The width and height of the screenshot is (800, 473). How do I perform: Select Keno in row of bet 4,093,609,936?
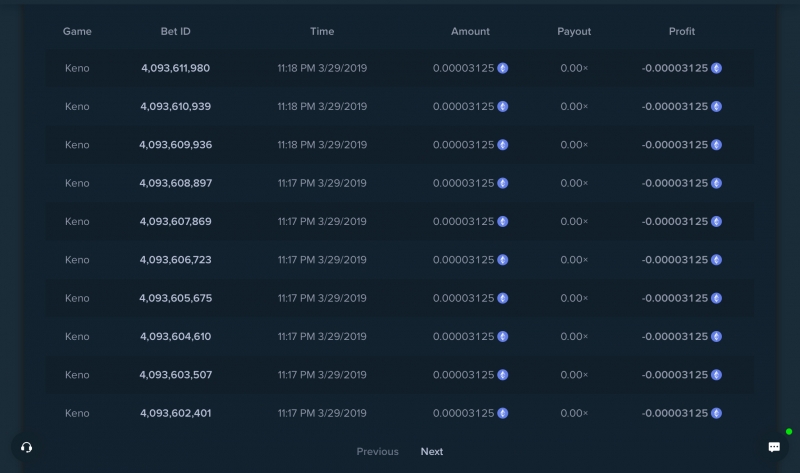coord(77,145)
